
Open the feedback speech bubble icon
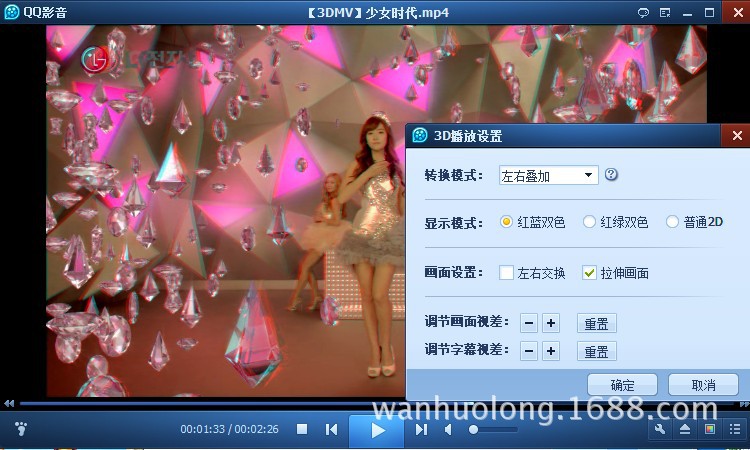pos(643,13)
